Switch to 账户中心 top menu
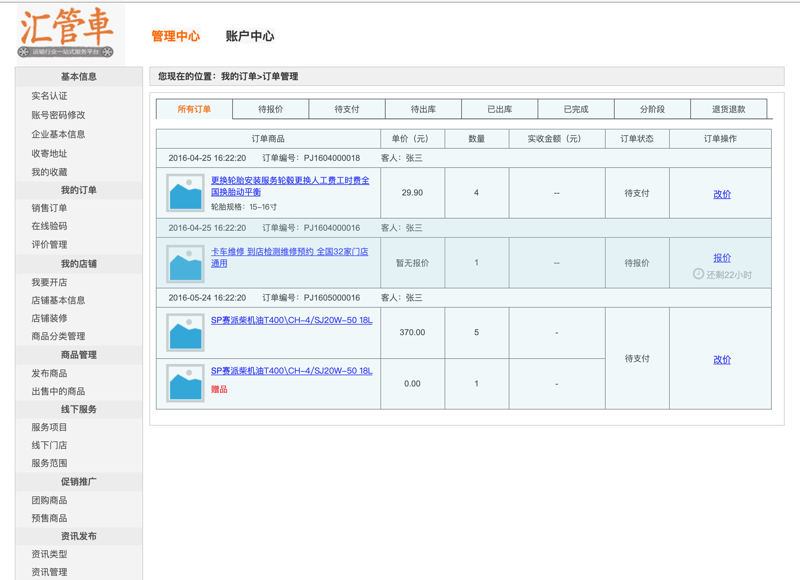Viewport: 800px width, 580px height. 250,36
